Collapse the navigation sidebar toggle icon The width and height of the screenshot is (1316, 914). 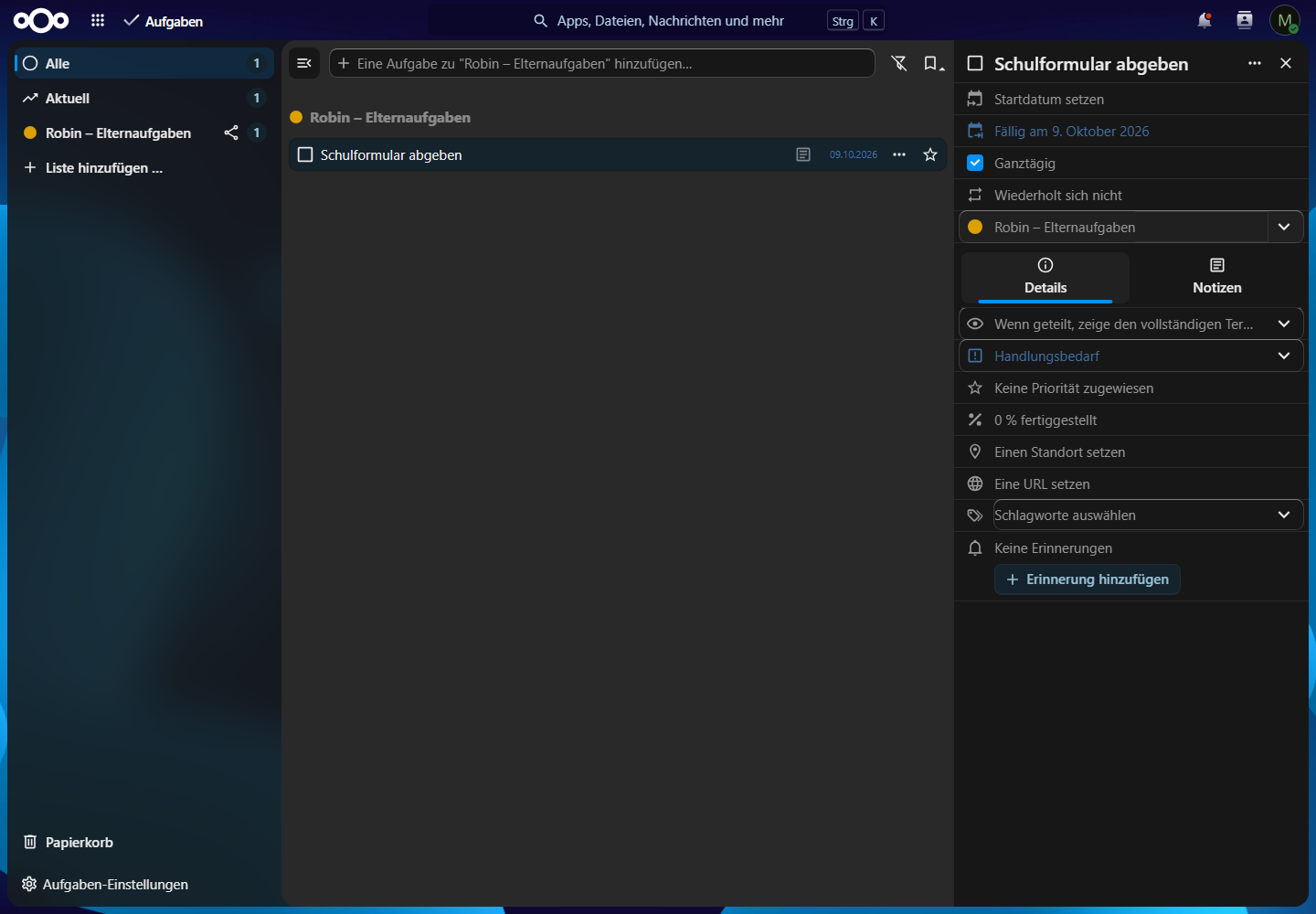coord(304,63)
